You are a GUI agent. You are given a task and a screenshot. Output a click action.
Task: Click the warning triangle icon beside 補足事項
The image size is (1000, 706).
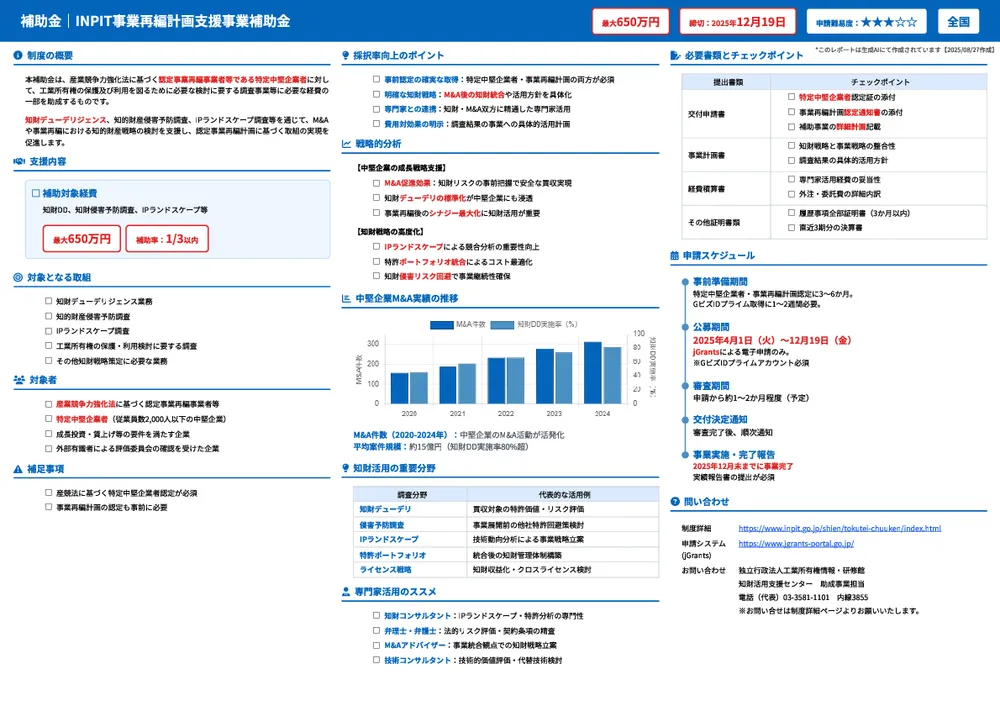(x=18, y=469)
